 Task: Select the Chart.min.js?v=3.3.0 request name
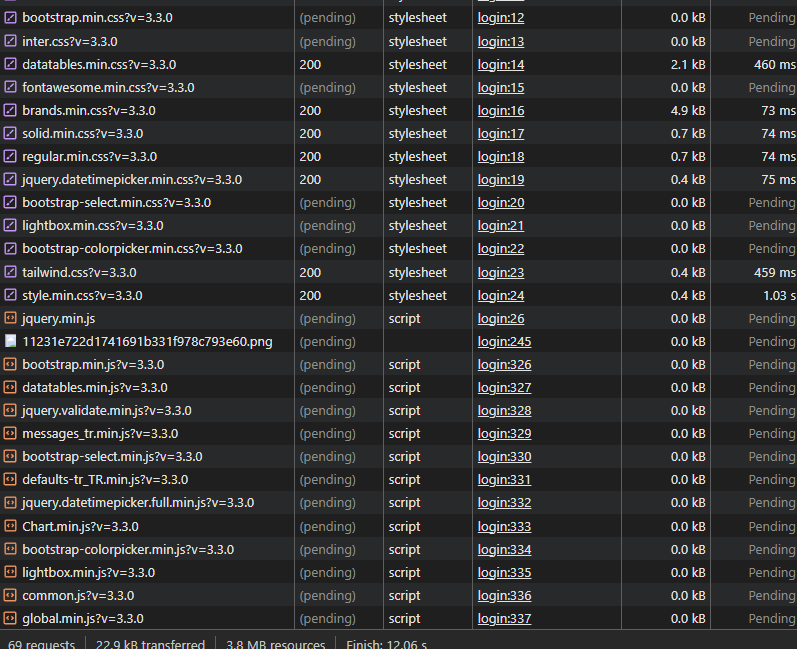click(80, 527)
